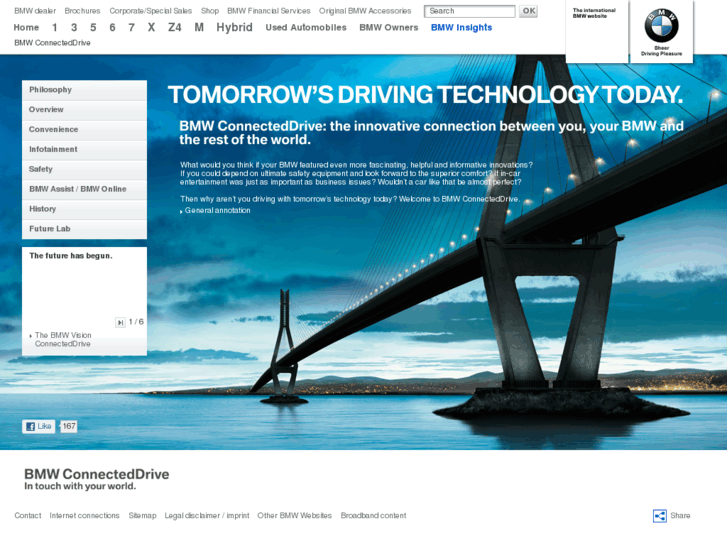Click the Search input field
727x545 pixels.
[x=469, y=11]
